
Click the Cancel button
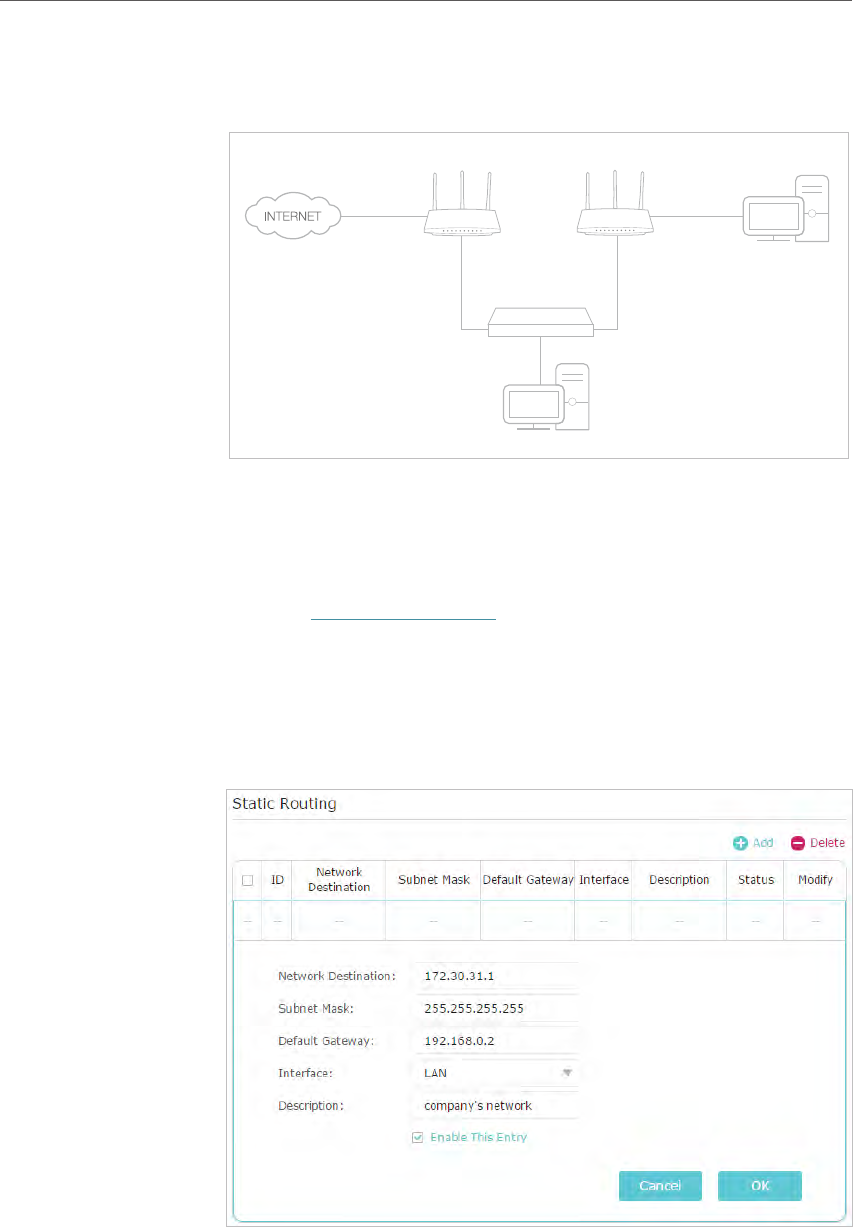click(x=660, y=1186)
